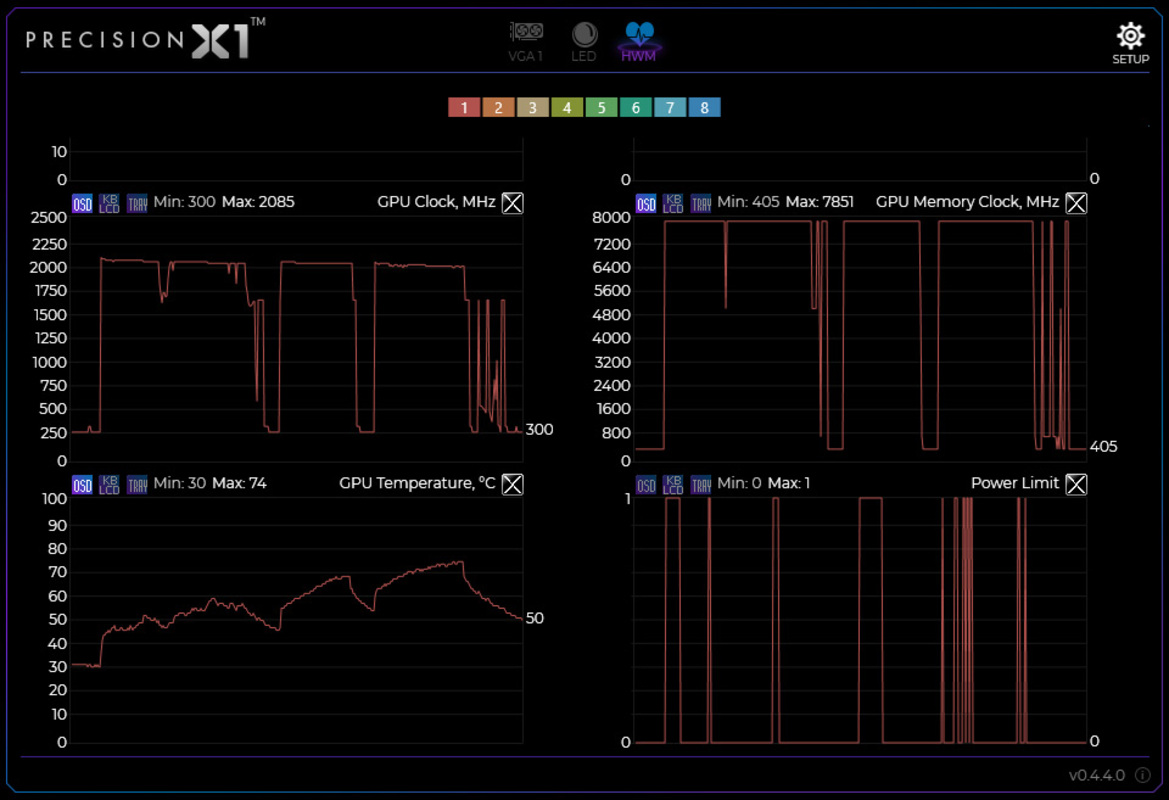Choose profile slot 4
1169x800 pixels.
pos(567,107)
